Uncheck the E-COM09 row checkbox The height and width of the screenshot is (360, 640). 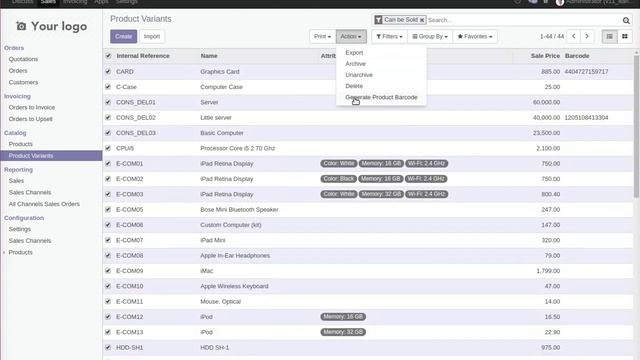pos(108,271)
